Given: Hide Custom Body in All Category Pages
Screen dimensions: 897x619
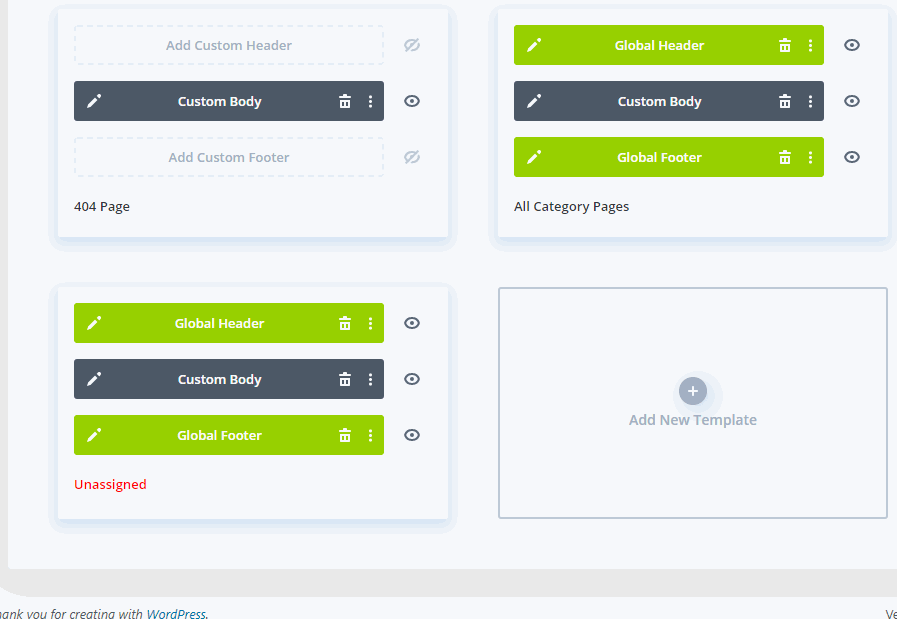Looking at the screenshot, I should pos(852,101).
